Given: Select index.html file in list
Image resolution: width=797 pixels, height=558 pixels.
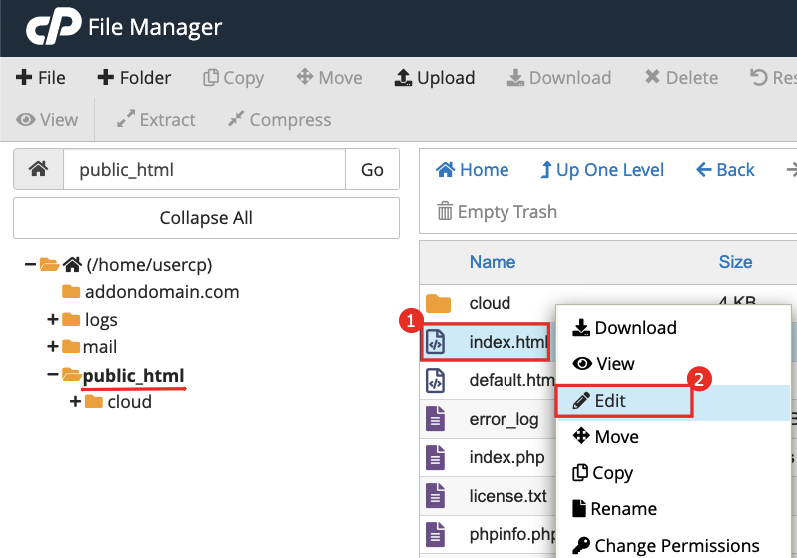Looking at the screenshot, I should pos(508,342).
